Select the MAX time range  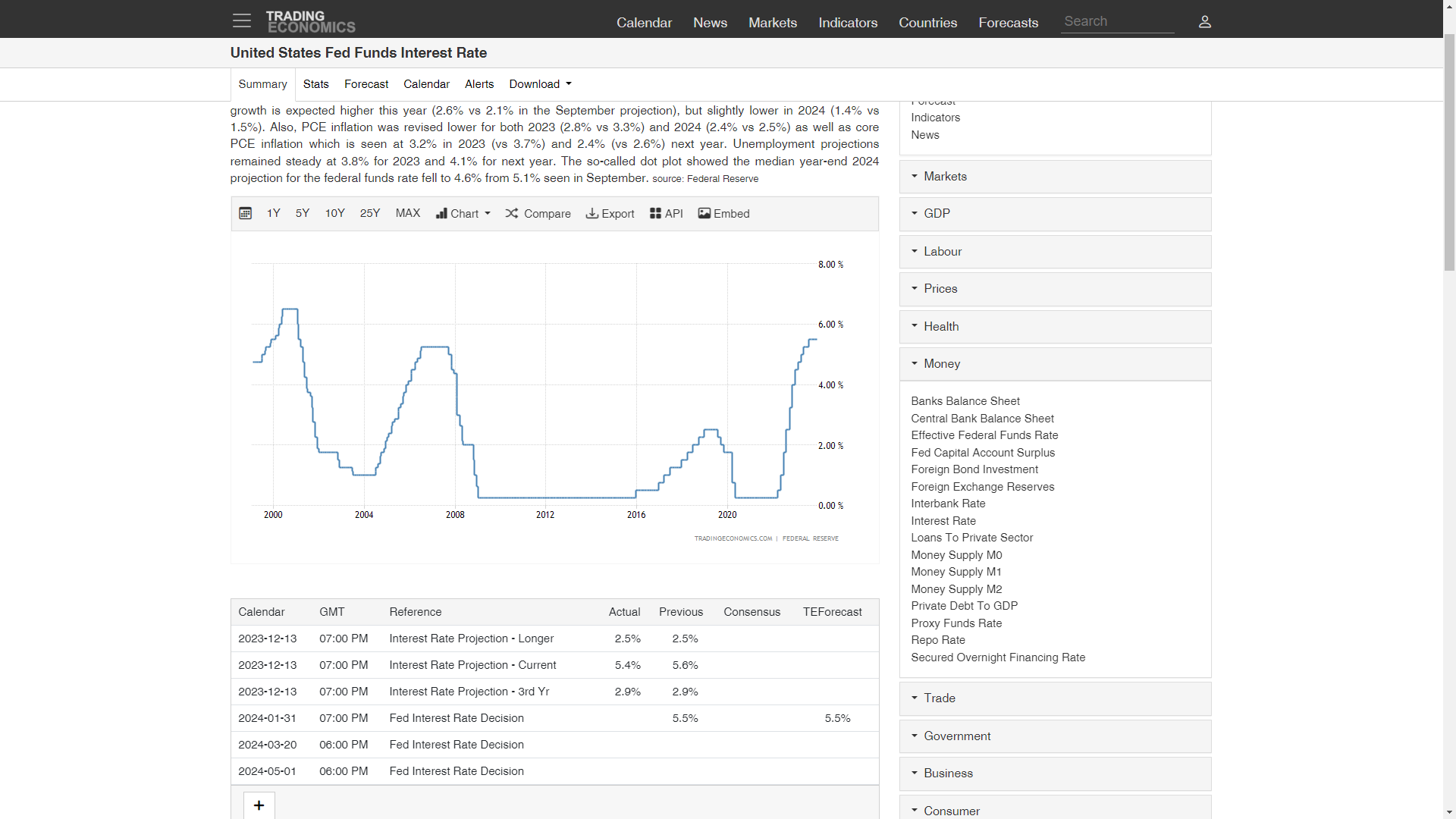(407, 213)
